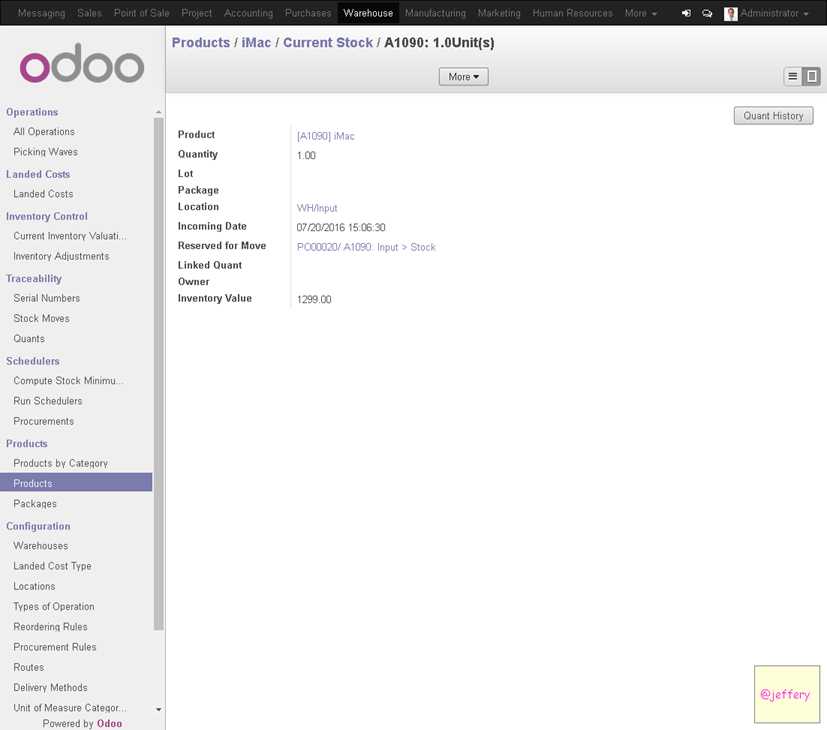Open the Project menu
Viewport: 827px width, 730px height.
point(197,13)
